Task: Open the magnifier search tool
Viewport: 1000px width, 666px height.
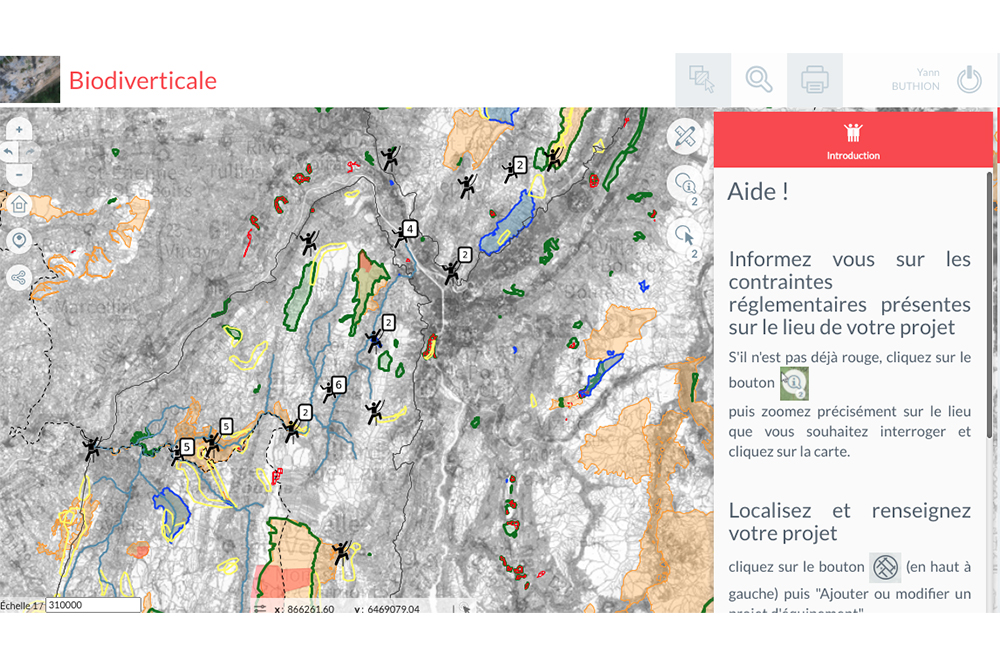Action: coord(759,80)
